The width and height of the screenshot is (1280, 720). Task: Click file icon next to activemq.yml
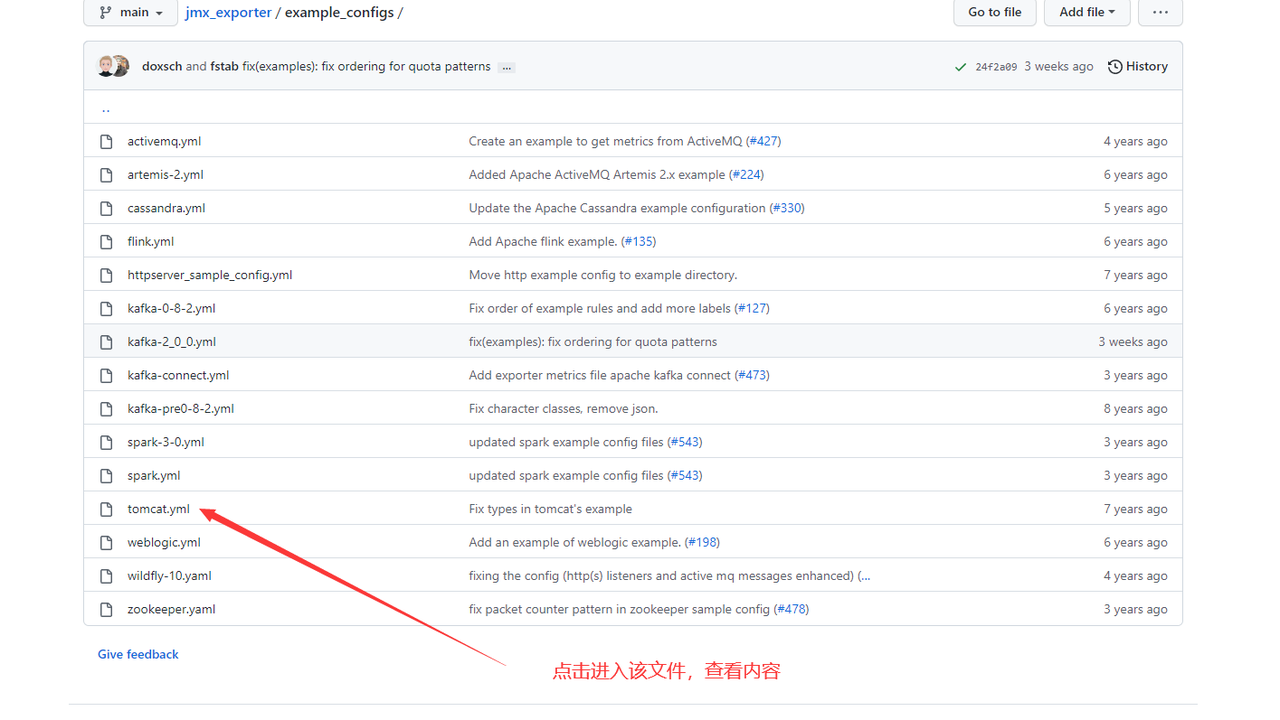[x=106, y=141]
